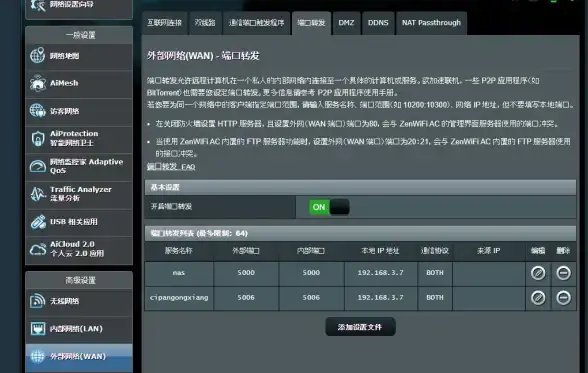Screen dimensions: 588x373
Task: Click the 添加设置文件 button
Action: point(360,327)
